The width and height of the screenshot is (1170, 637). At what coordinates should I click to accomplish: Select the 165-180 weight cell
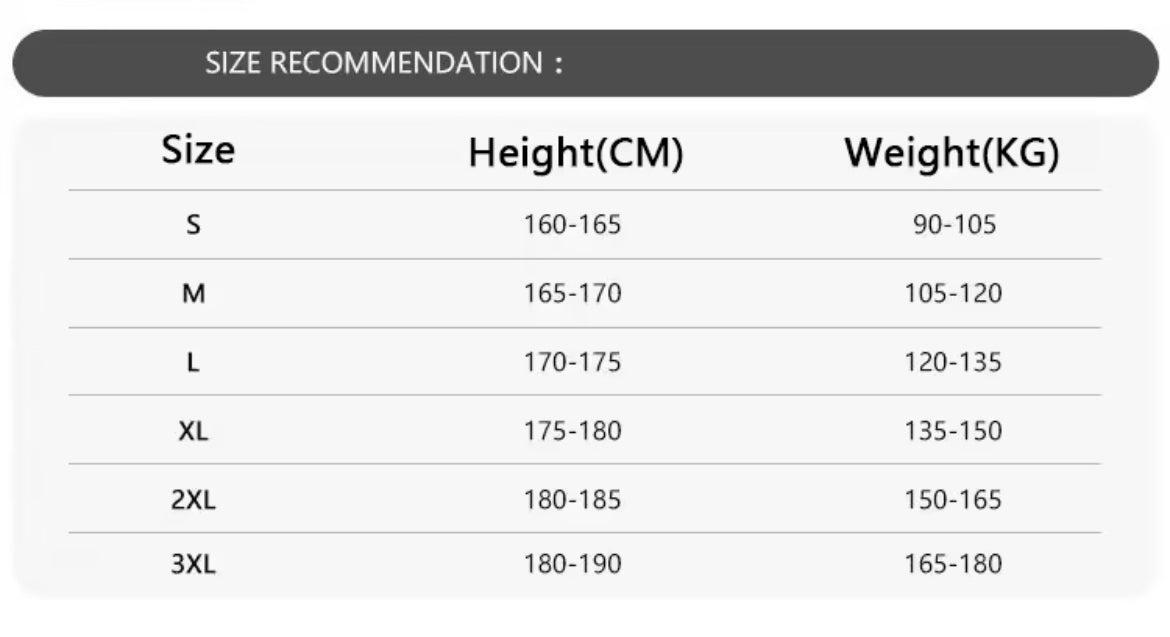click(x=953, y=564)
